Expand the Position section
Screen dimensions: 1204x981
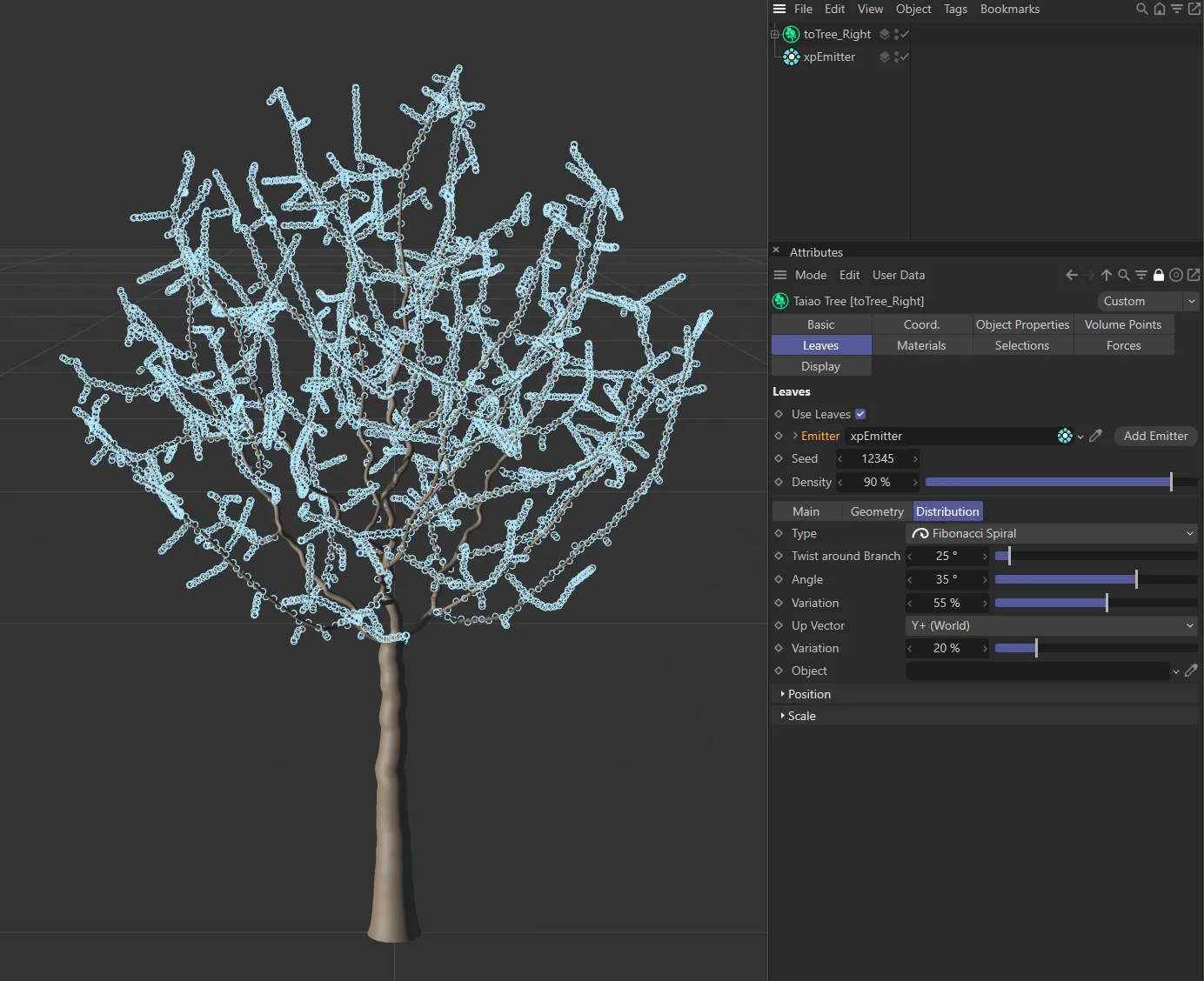(809, 694)
